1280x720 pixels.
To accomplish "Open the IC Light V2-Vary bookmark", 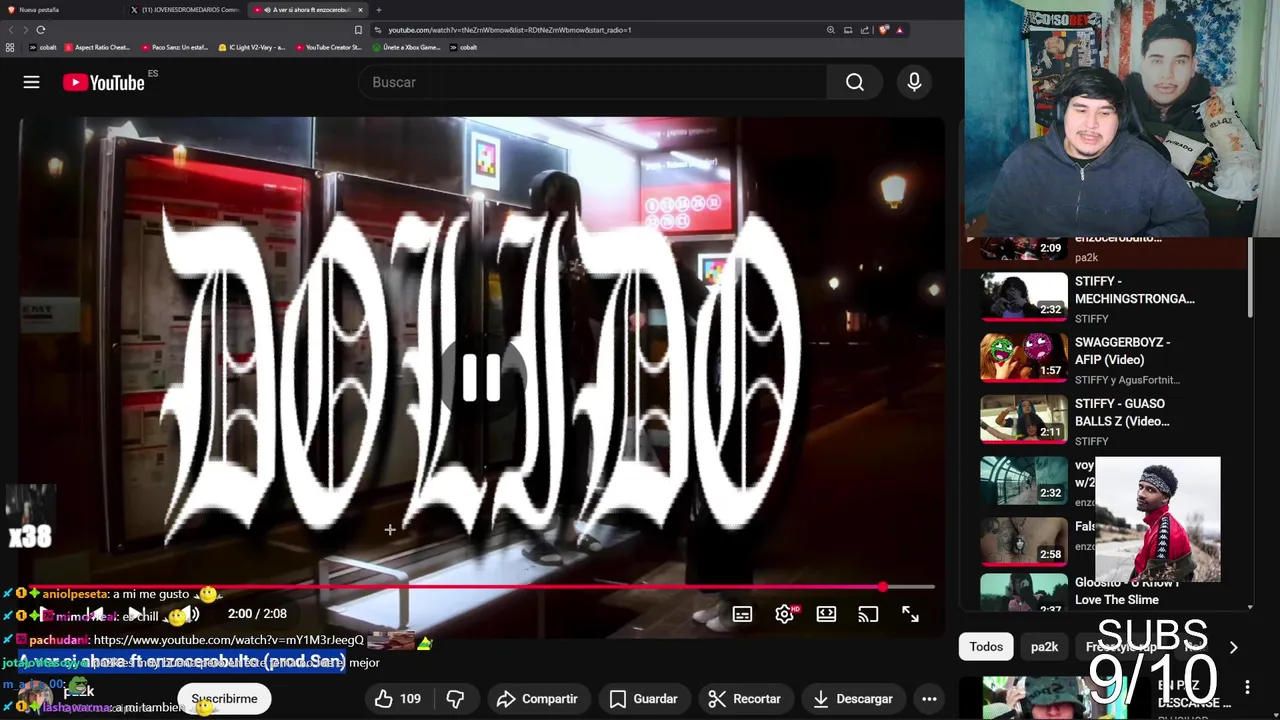I will coord(252,47).
